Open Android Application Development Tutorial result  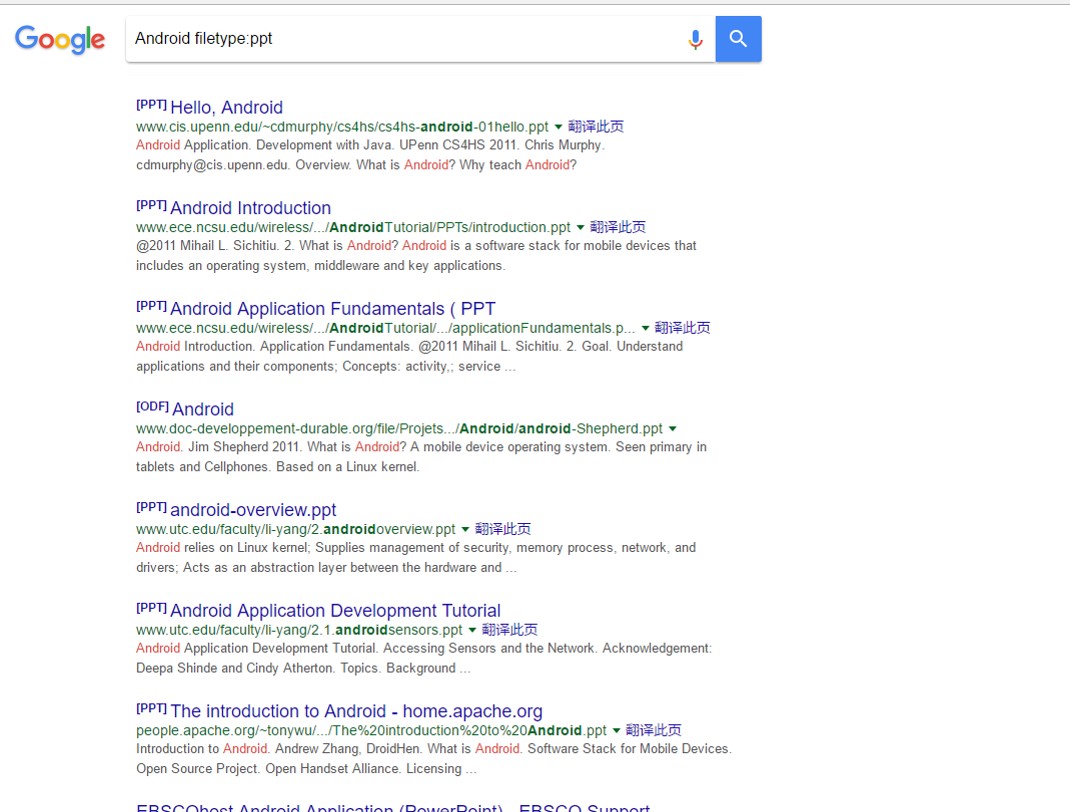(x=335, y=611)
